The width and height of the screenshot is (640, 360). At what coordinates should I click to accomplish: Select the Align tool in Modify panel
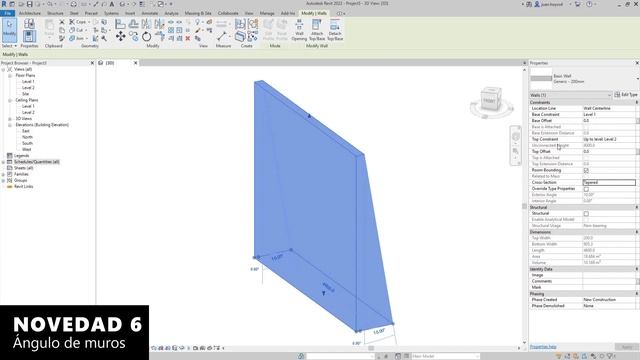(120, 24)
